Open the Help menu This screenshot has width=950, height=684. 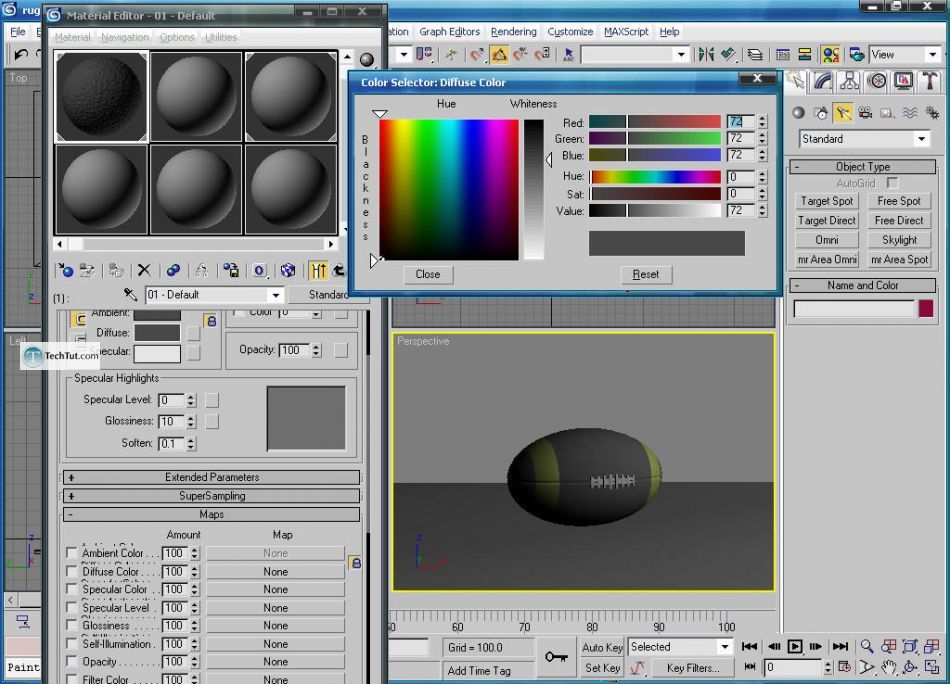tap(669, 32)
